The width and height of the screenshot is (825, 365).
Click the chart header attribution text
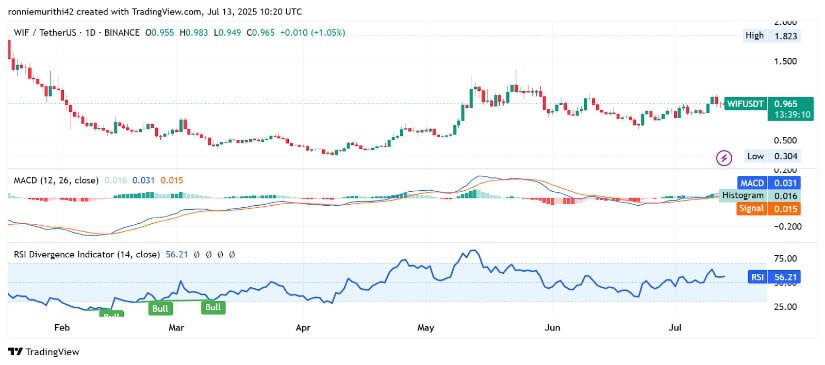click(155, 11)
